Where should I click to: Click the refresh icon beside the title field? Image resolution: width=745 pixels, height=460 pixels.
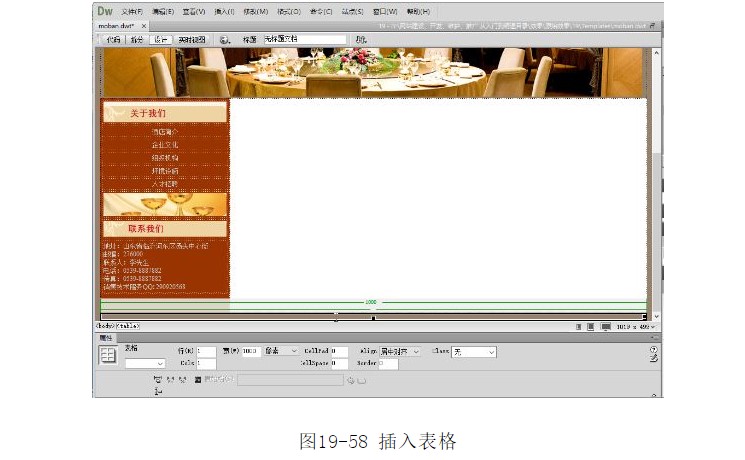tap(360, 40)
